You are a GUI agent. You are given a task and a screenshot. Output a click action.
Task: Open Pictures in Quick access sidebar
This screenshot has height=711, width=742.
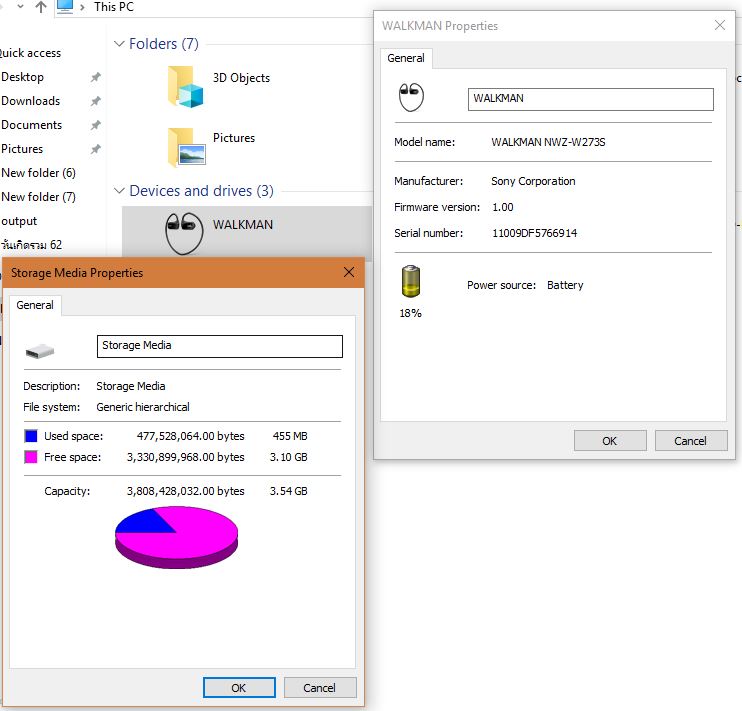coord(22,149)
